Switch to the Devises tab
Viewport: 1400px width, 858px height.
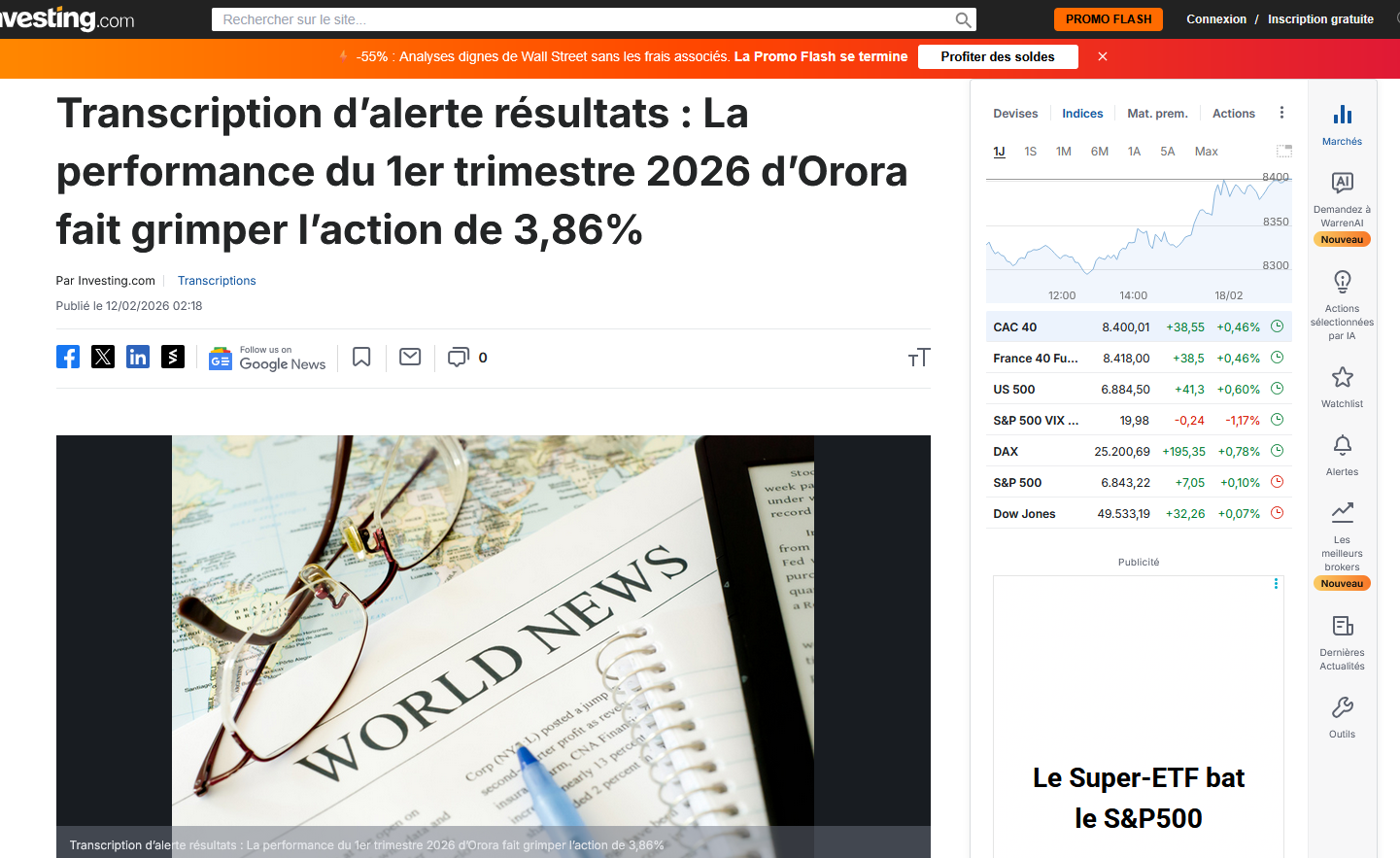coord(1015,114)
